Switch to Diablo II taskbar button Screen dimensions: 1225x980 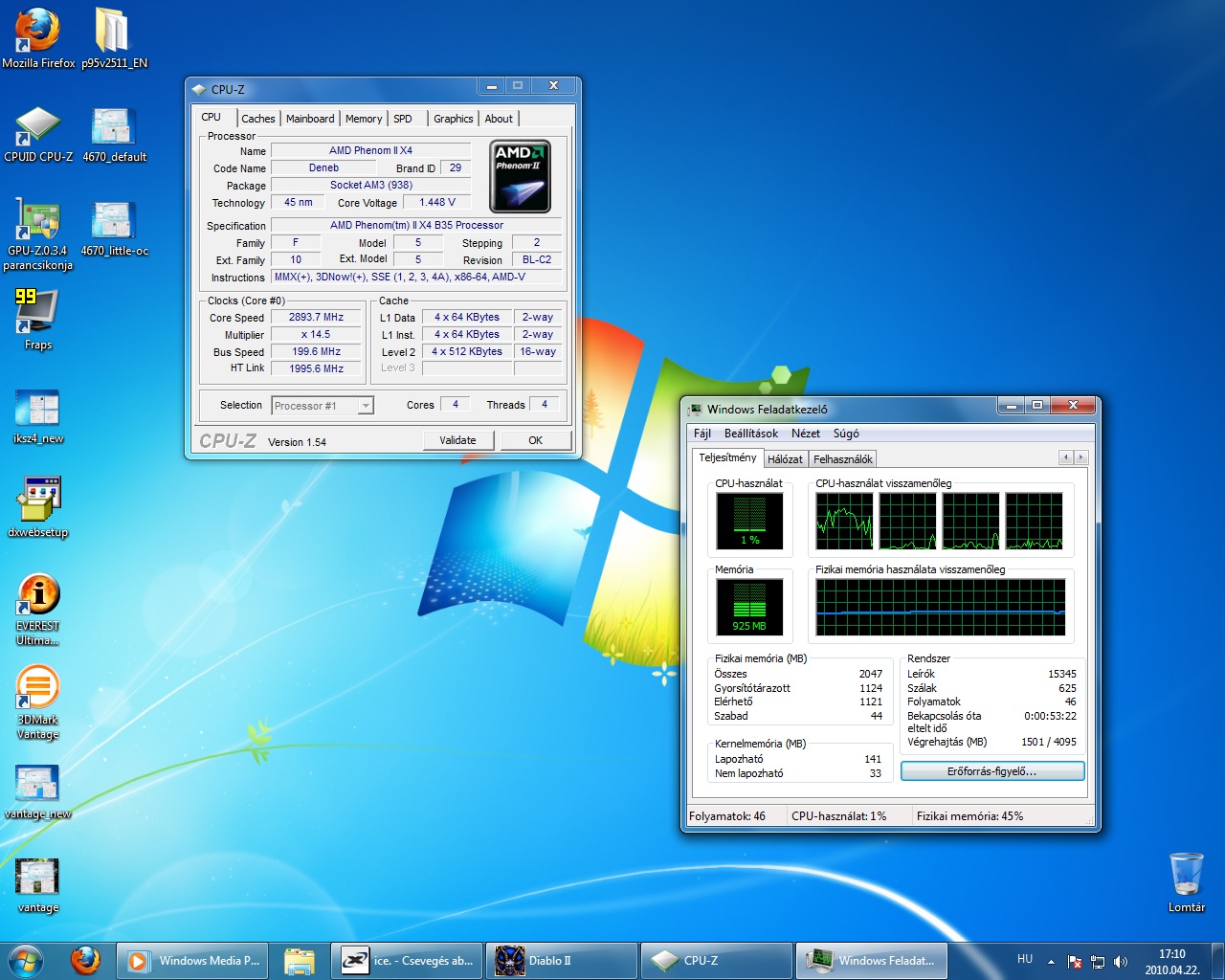coord(562,961)
